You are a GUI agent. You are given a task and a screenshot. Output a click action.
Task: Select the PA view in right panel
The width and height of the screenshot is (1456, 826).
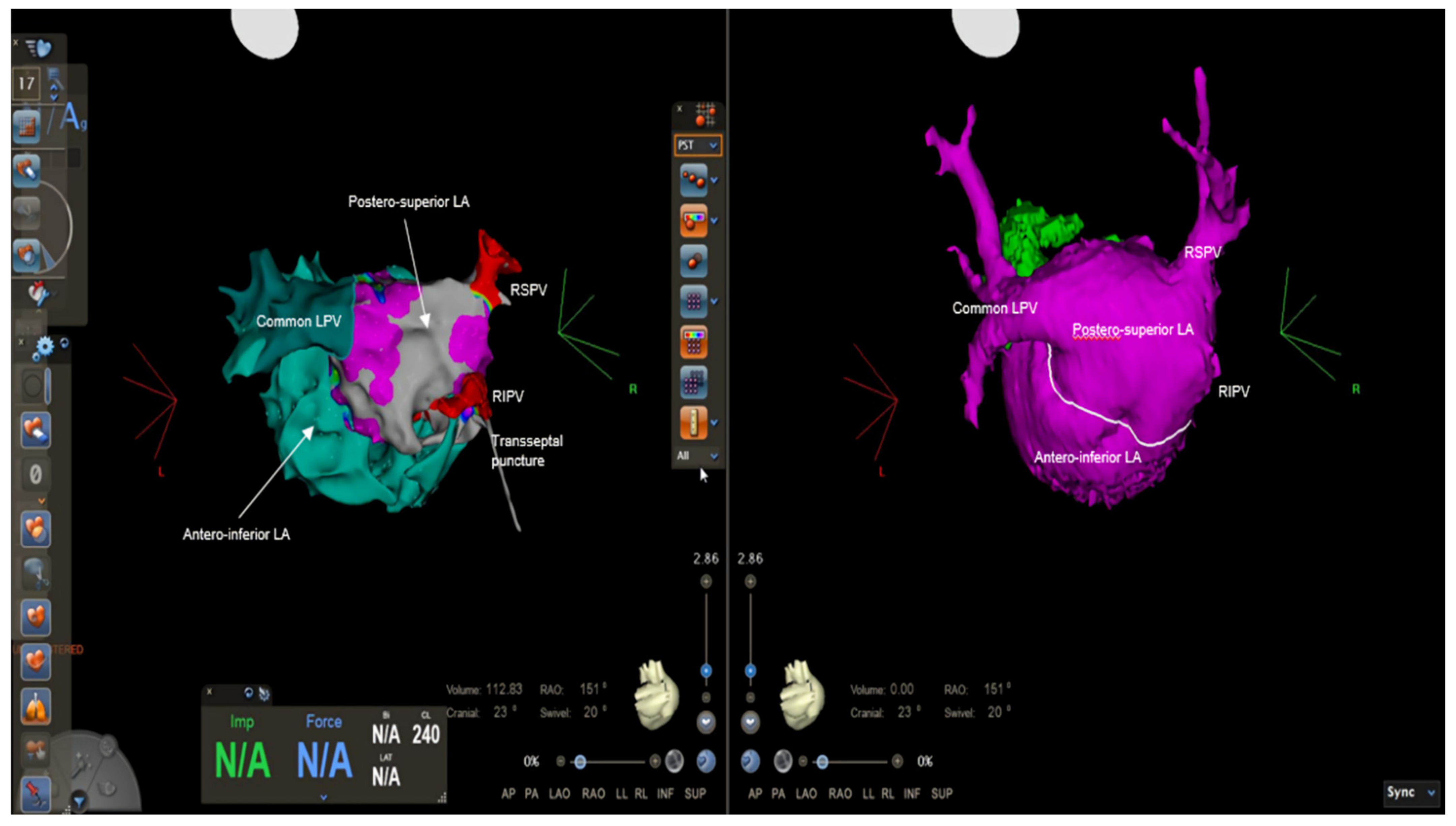pos(778,794)
